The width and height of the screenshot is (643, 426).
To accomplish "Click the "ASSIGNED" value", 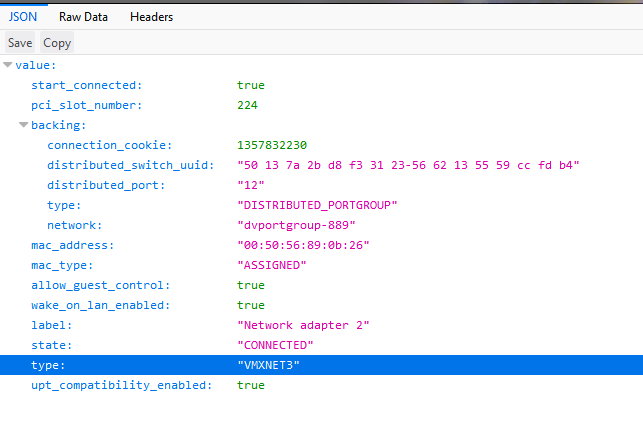I will coord(272,265).
